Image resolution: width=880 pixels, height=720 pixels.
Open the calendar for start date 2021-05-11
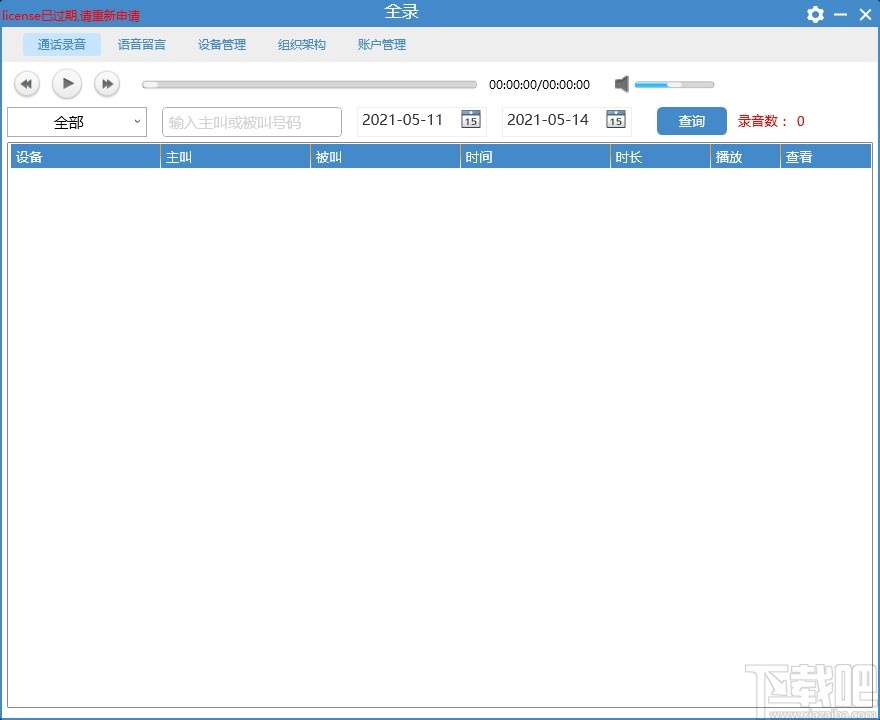[470, 119]
